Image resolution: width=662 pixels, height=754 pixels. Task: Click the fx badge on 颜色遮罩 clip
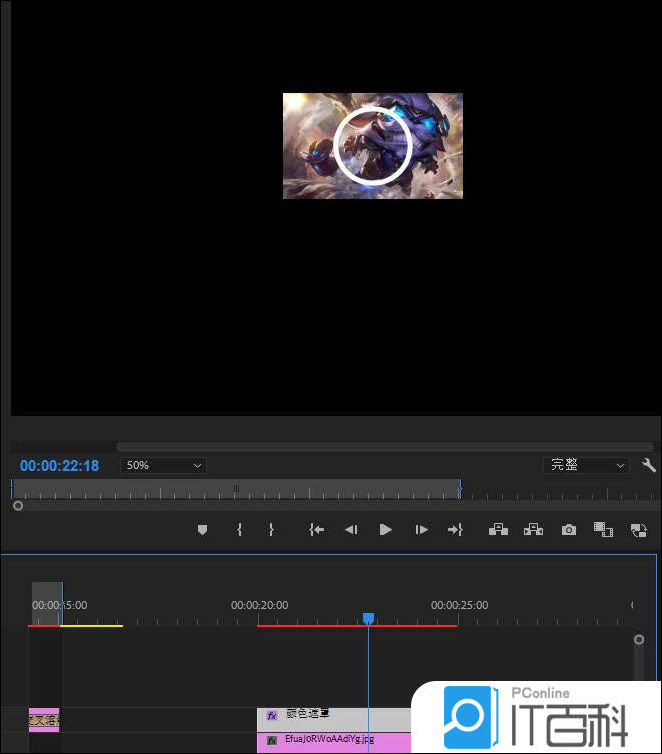click(x=272, y=716)
